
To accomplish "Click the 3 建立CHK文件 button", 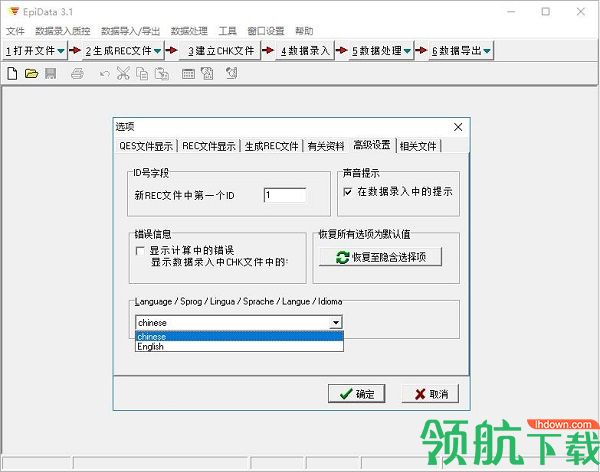I will [221, 51].
